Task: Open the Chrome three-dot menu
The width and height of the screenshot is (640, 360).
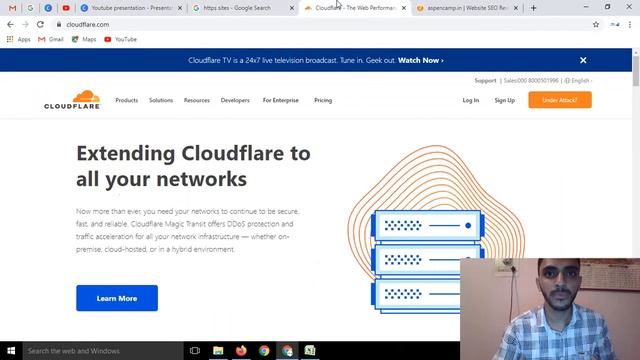Action: coord(630,24)
